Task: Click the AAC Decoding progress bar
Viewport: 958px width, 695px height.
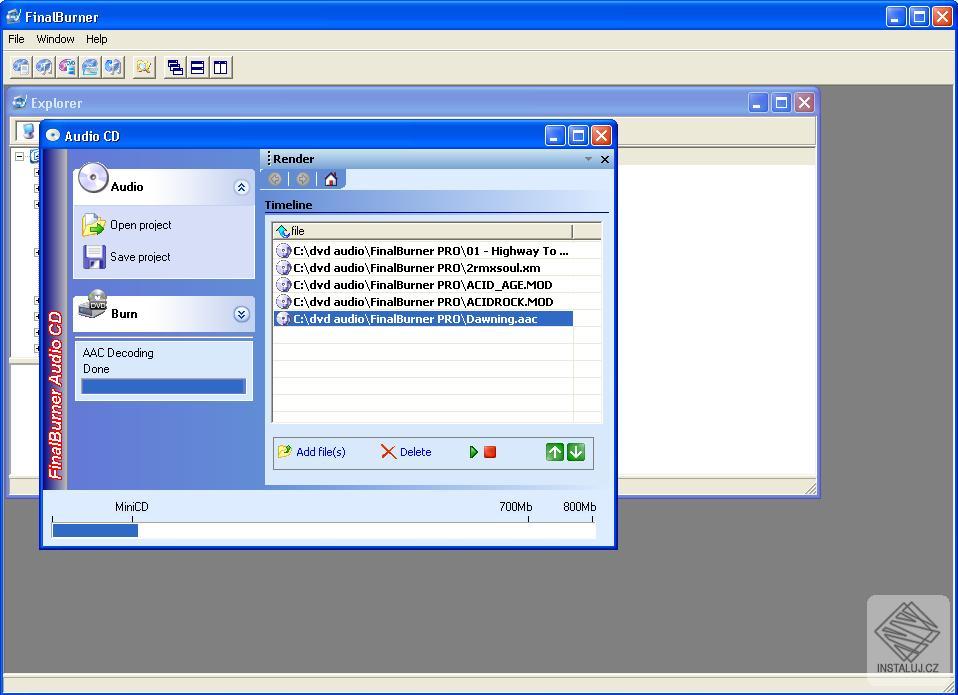Action: click(164, 386)
